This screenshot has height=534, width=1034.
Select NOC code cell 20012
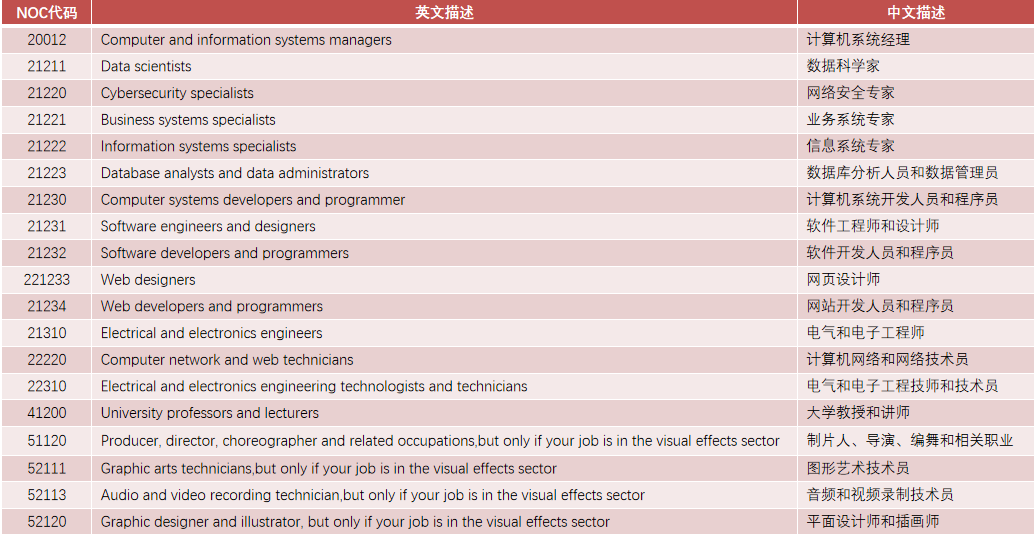46,40
